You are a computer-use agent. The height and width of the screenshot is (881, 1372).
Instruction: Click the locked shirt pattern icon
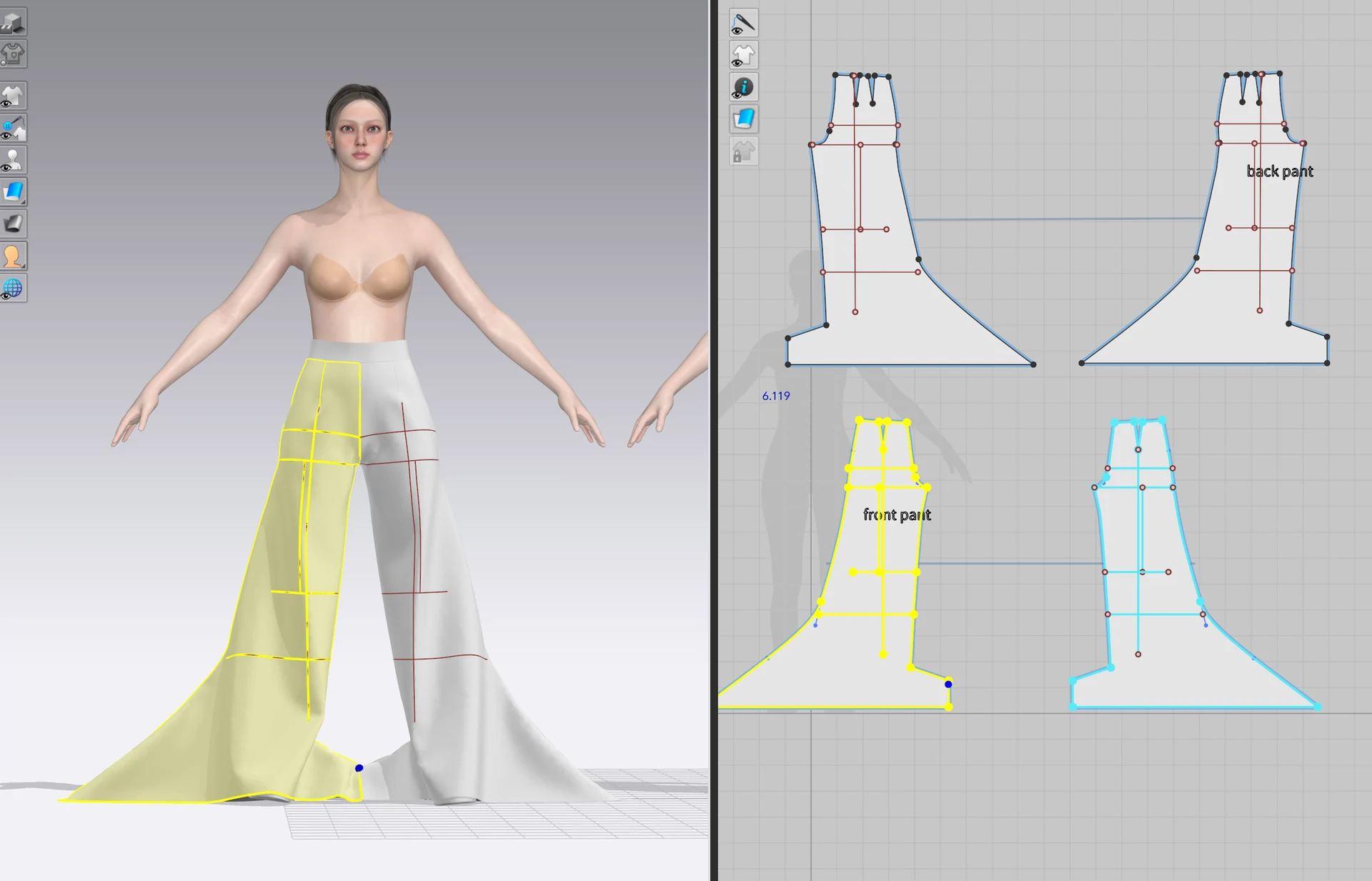point(744,151)
